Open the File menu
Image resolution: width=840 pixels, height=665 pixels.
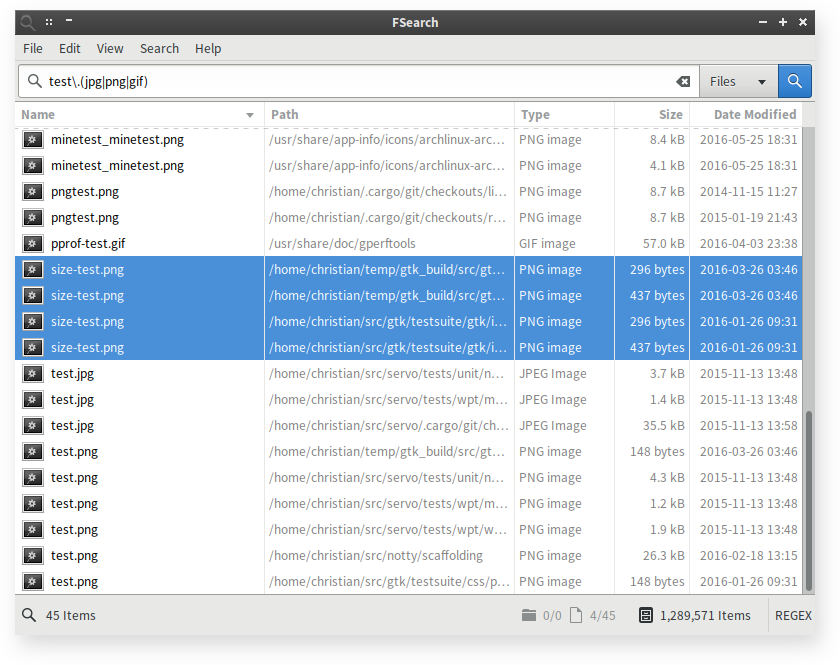point(33,49)
